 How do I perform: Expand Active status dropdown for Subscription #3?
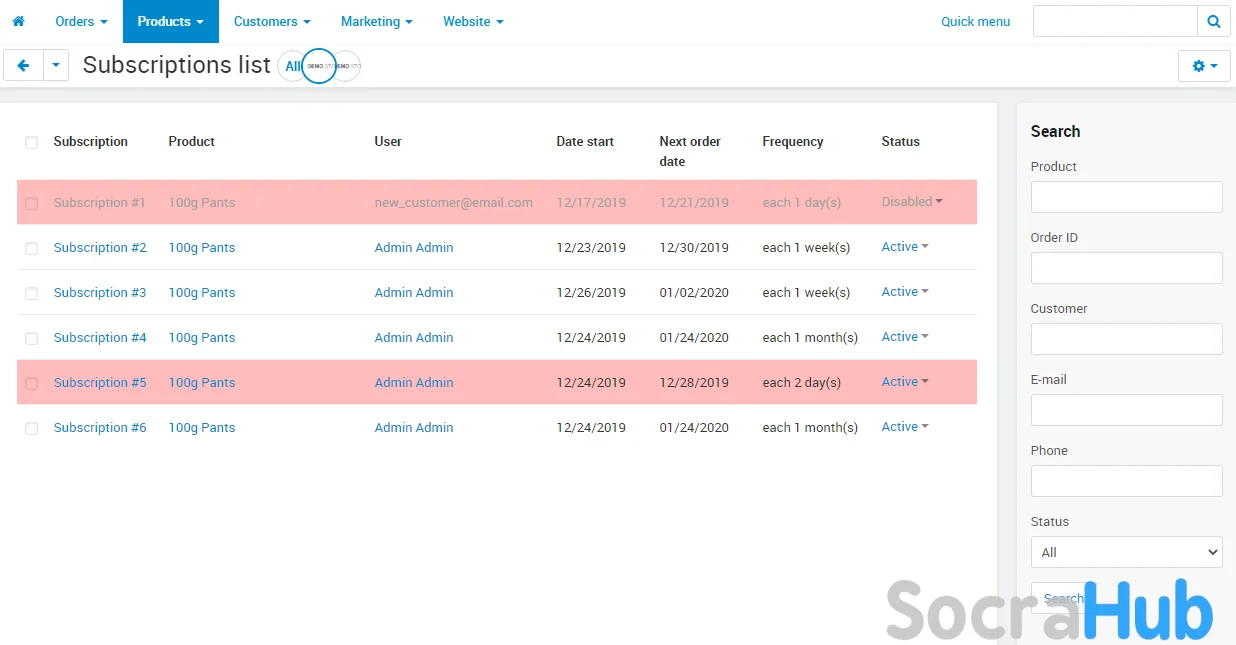click(x=905, y=292)
